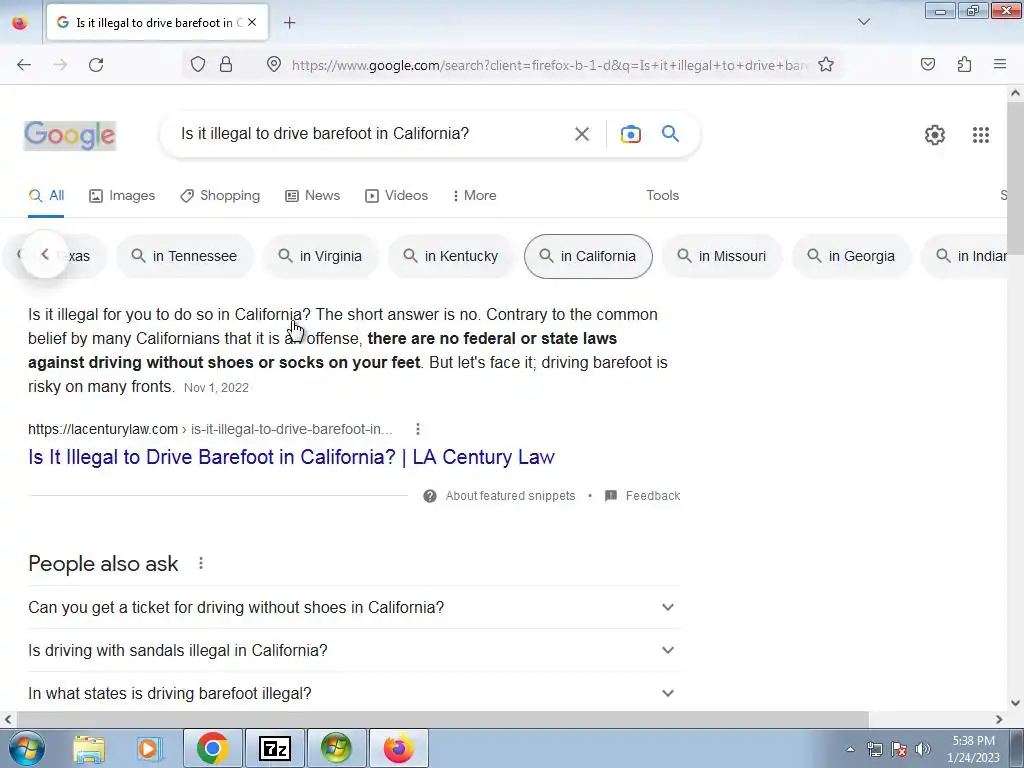Image resolution: width=1024 pixels, height=768 pixels.
Task: Open the Windows Start menu
Action: [x=25, y=748]
